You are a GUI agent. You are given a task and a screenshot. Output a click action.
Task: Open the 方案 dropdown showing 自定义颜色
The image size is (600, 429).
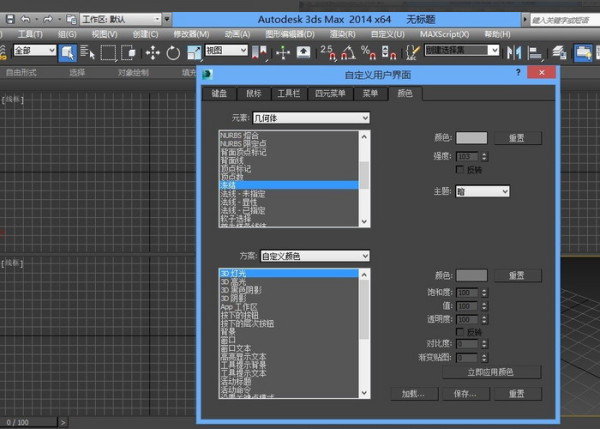click(x=315, y=256)
